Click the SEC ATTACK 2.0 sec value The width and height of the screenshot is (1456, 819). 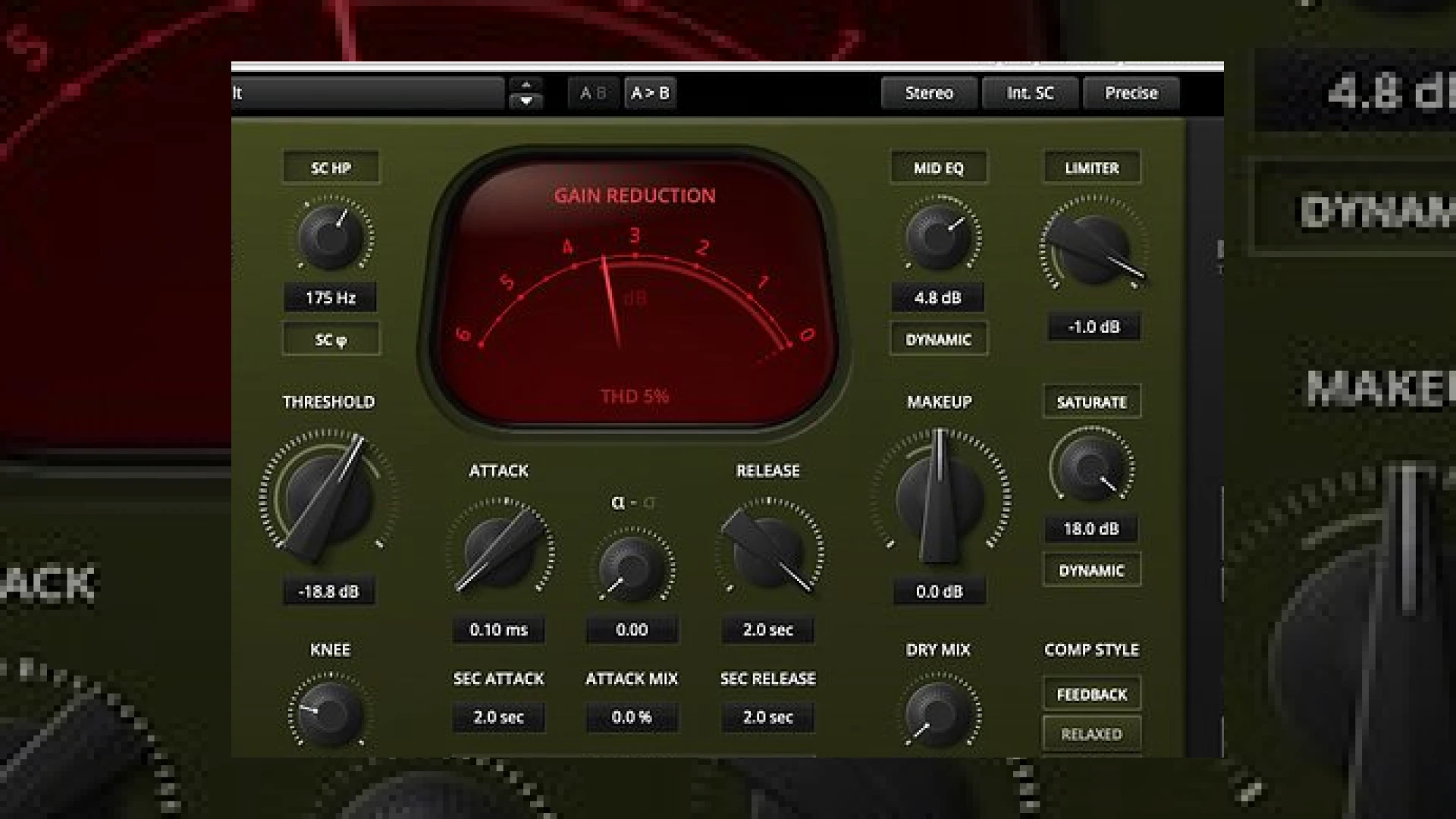pos(499,717)
